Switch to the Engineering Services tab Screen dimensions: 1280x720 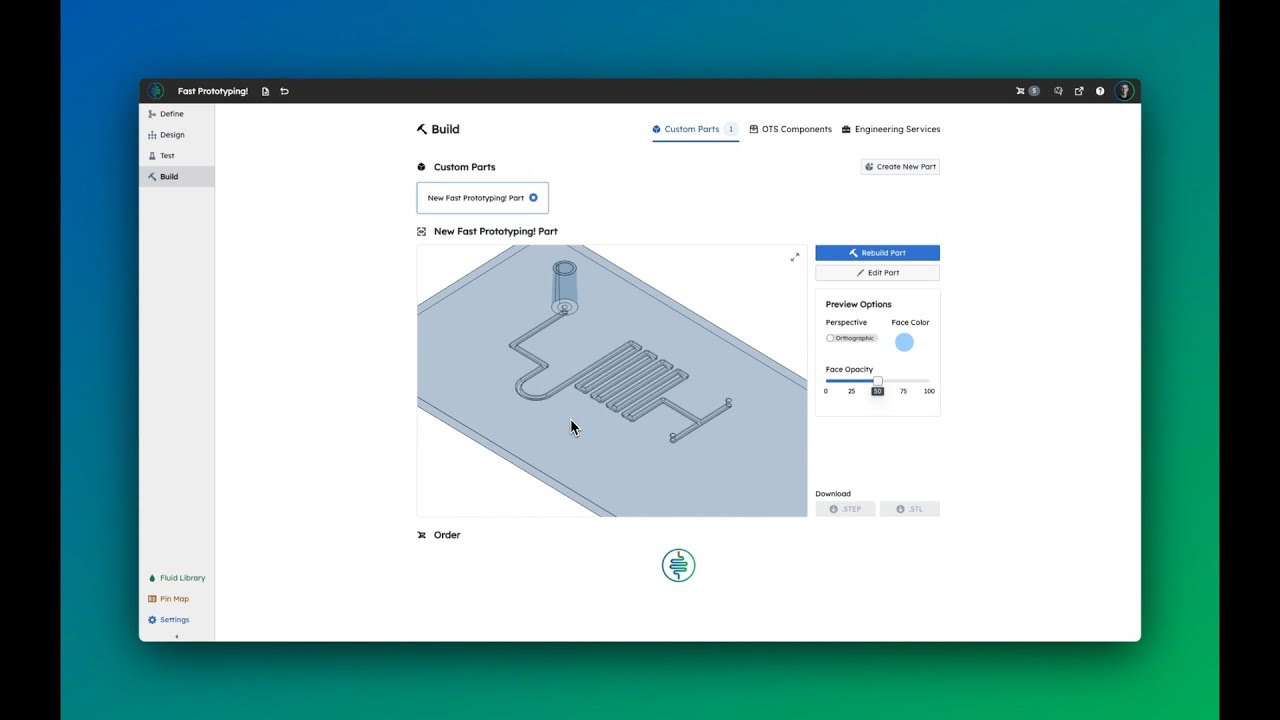tap(891, 129)
